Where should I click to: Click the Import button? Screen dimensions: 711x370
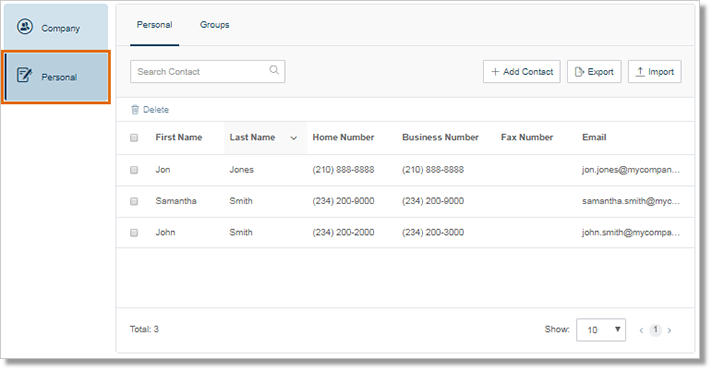pos(654,72)
